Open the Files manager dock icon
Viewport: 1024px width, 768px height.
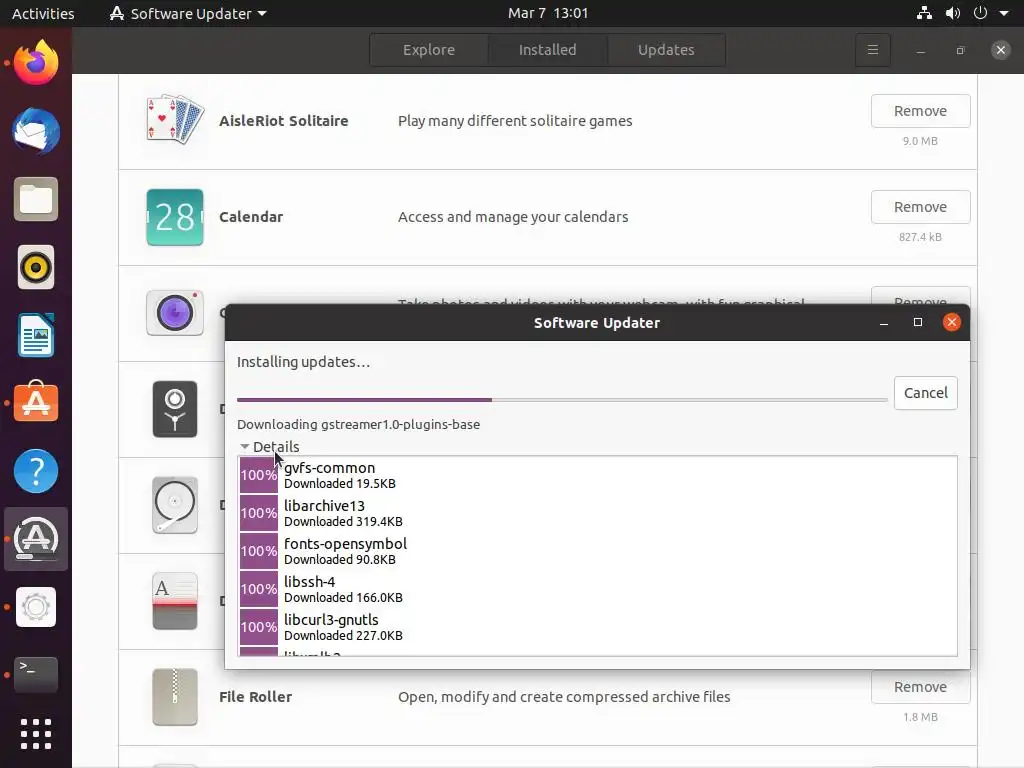point(36,199)
